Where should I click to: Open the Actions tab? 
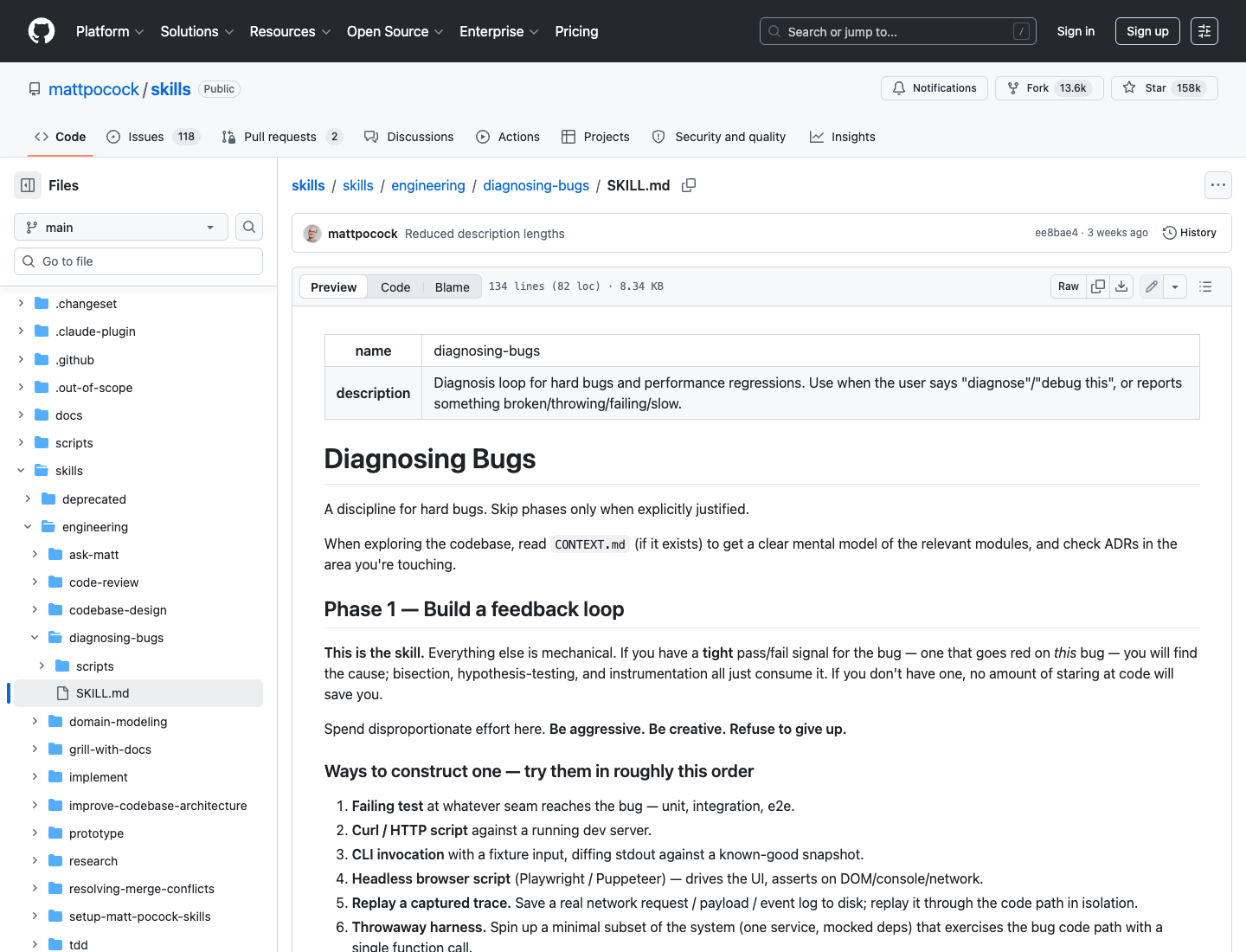tap(508, 137)
